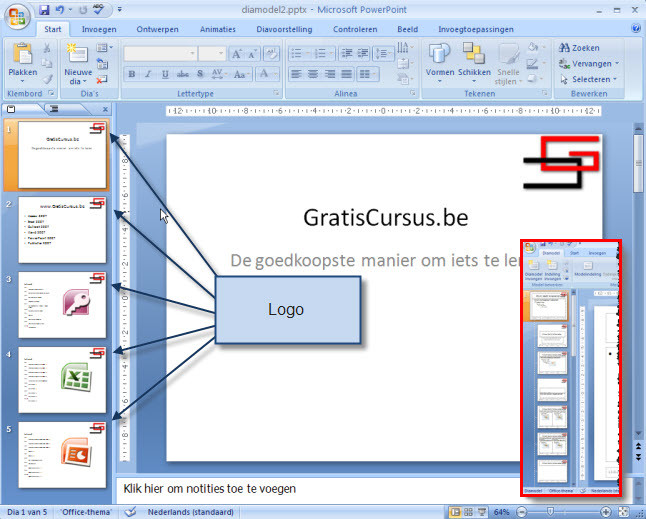
Task: Decrease the list indent level
Action: click(347, 53)
